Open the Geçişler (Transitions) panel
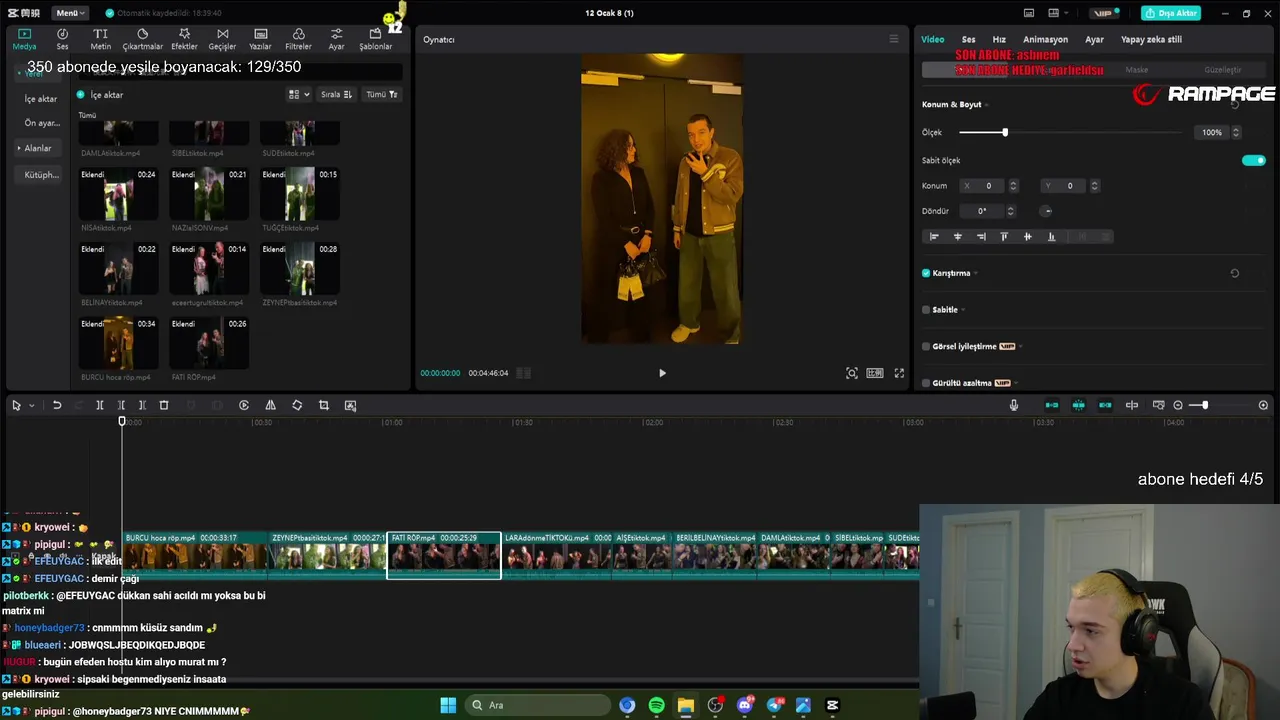 pyautogui.click(x=222, y=39)
